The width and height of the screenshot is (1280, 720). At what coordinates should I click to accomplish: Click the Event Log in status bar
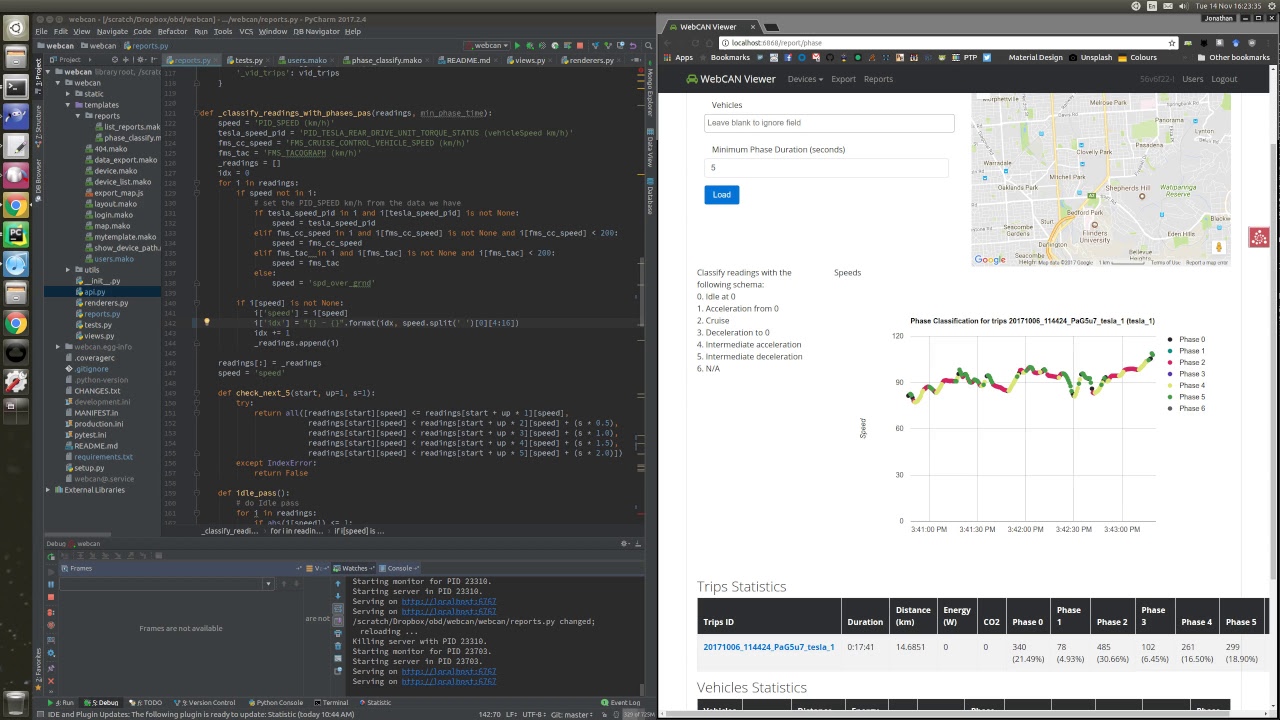click(620, 703)
